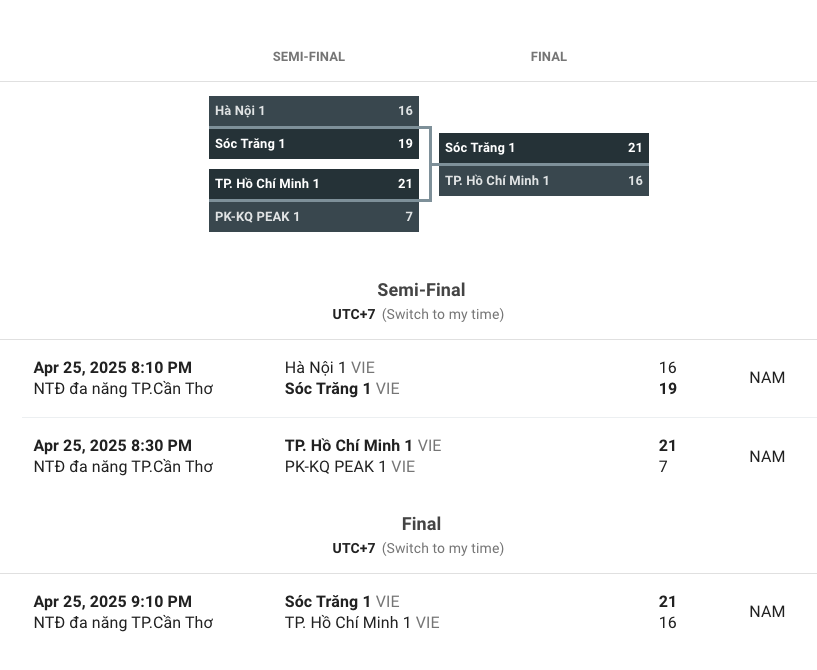
Task: Select Sóc Trăng 1 in semi-final bracket column
Action: tap(313, 144)
